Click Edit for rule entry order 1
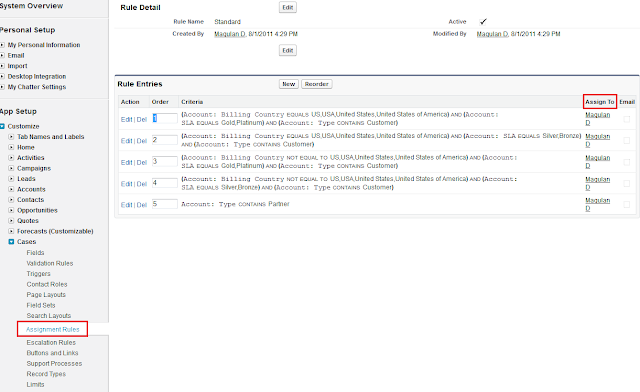640x392 pixels. pos(127,119)
